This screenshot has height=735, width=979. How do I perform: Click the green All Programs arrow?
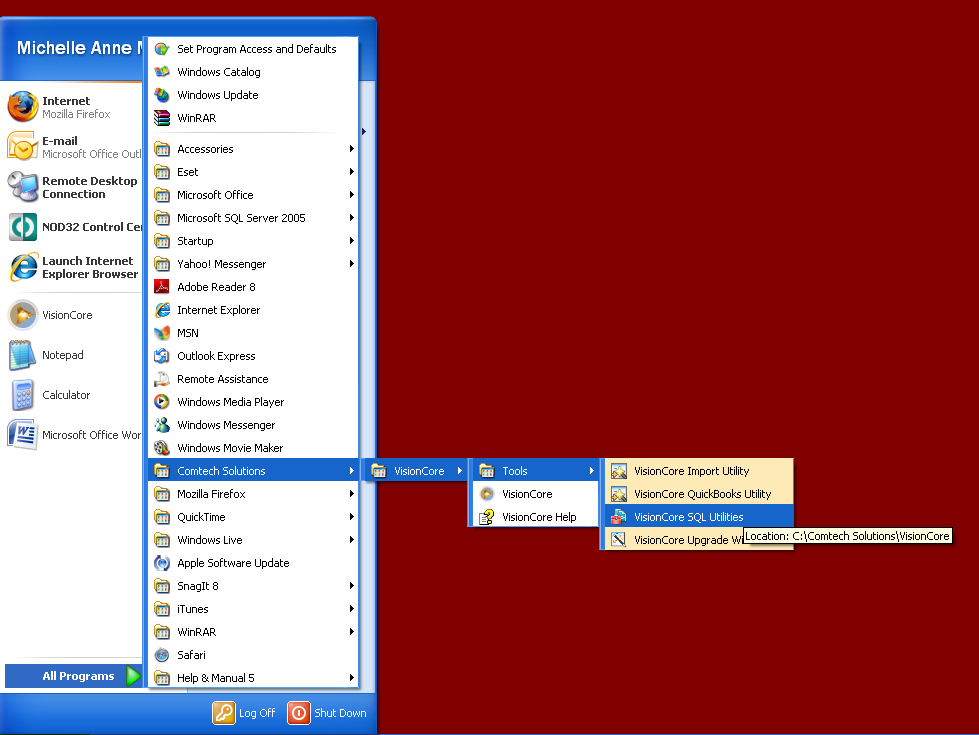(134, 676)
